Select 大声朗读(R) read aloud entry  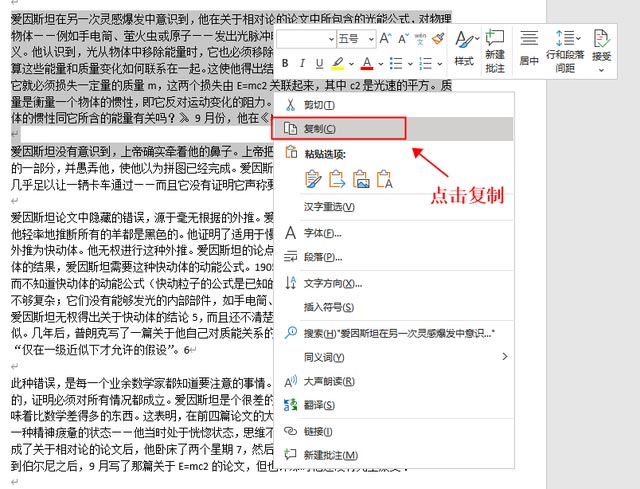pyautogui.click(x=393, y=381)
